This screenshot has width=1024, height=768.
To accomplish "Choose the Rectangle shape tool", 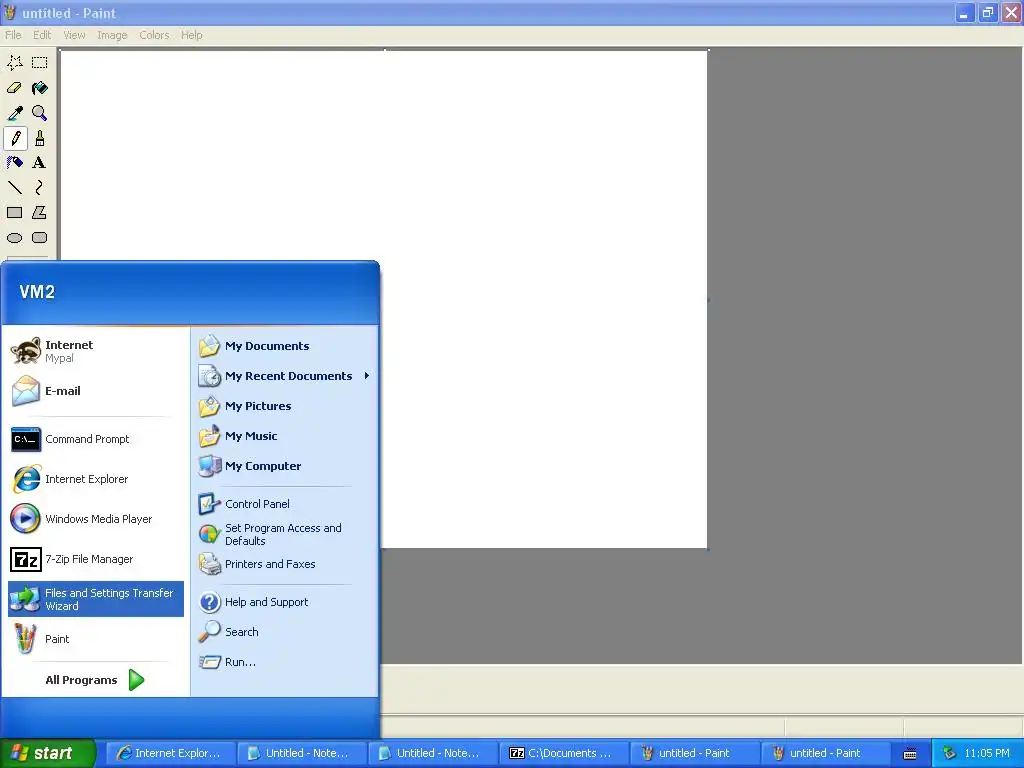I will click(14, 212).
